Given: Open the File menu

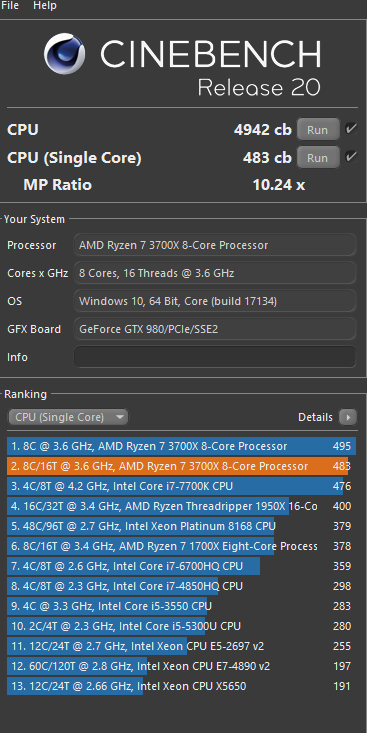Looking at the screenshot, I should click(10, 6).
